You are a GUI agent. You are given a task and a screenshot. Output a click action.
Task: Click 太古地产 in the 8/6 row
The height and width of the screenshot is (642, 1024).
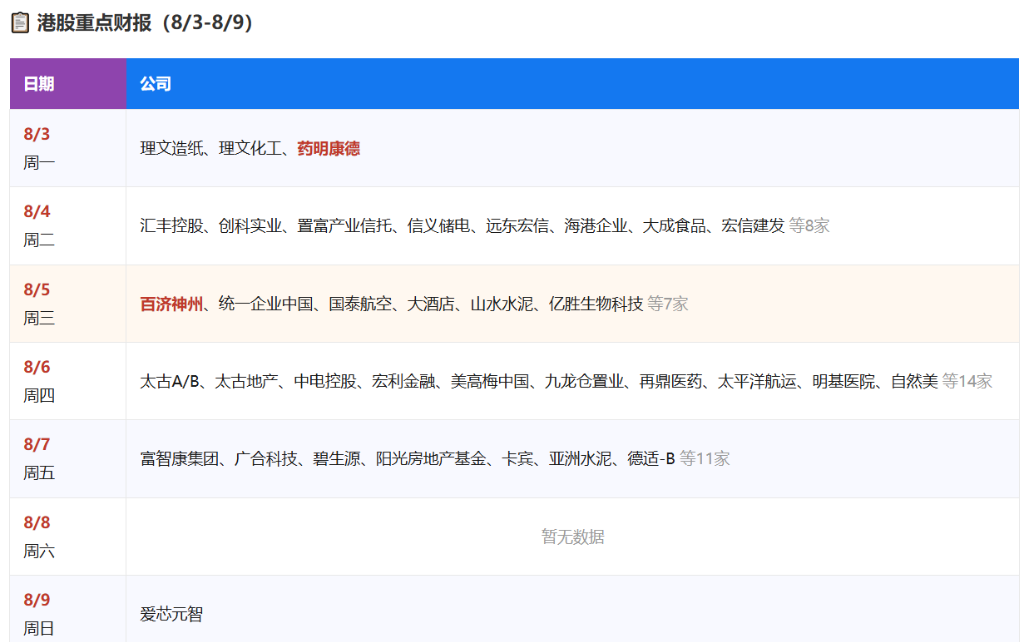(246, 381)
